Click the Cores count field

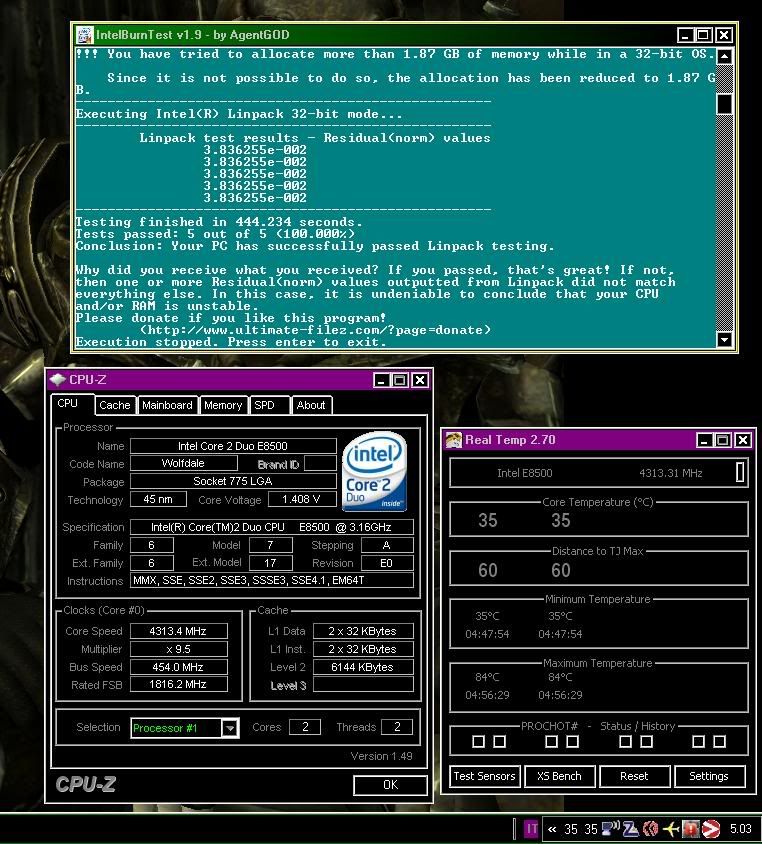coord(305,727)
